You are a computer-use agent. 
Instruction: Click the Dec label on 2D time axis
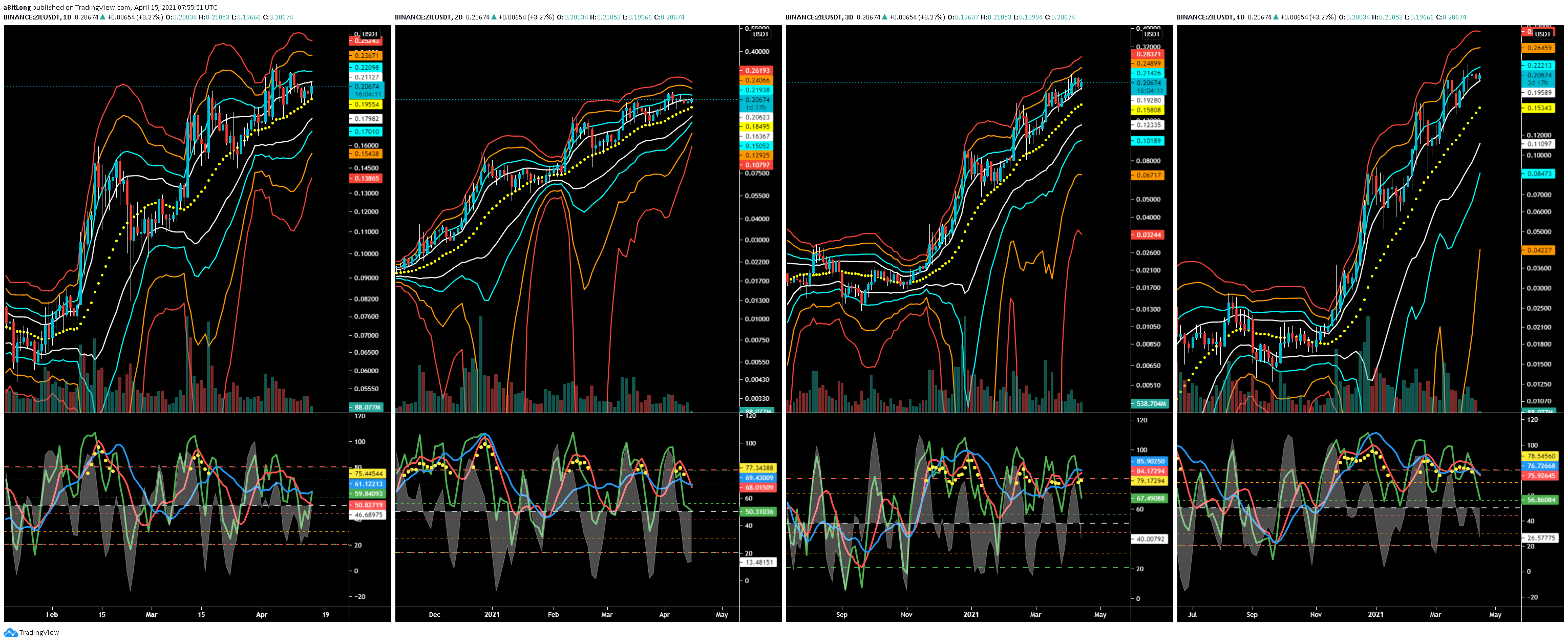pyautogui.click(x=434, y=614)
